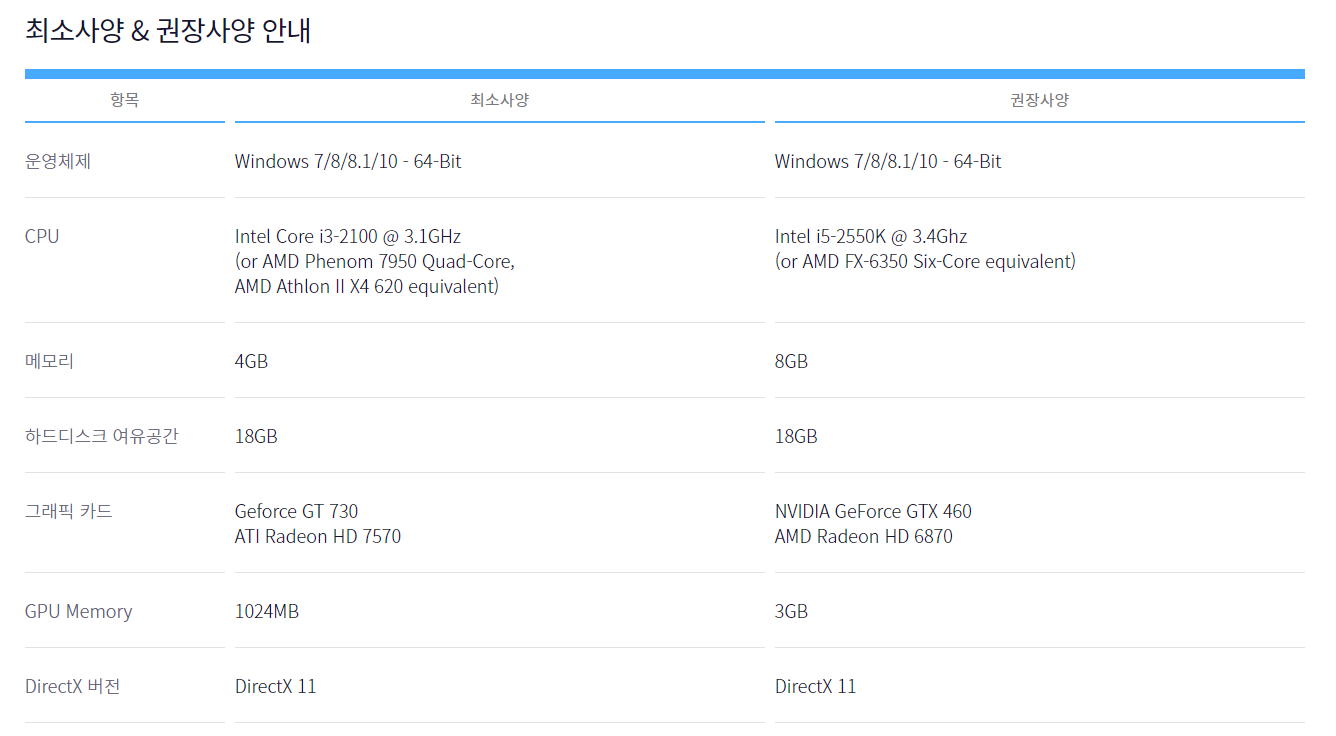Click Intel i5-2550K @ 3.4Ghz text
Image resolution: width=1336 pixels, height=736 pixels.
coord(871,236)
